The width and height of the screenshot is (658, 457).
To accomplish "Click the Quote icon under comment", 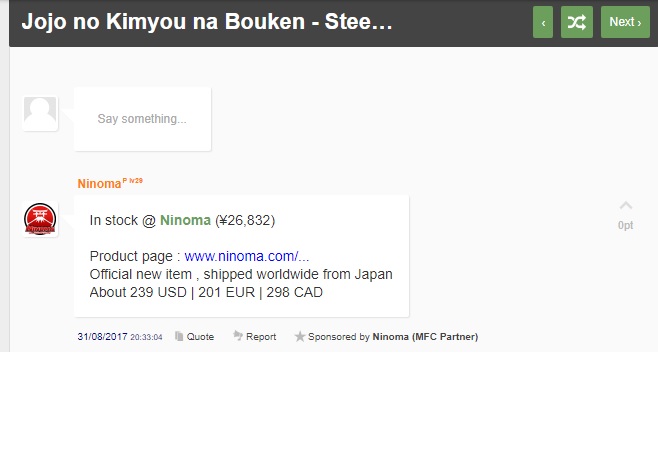I will pyautogui.click(x=179, y=336).
